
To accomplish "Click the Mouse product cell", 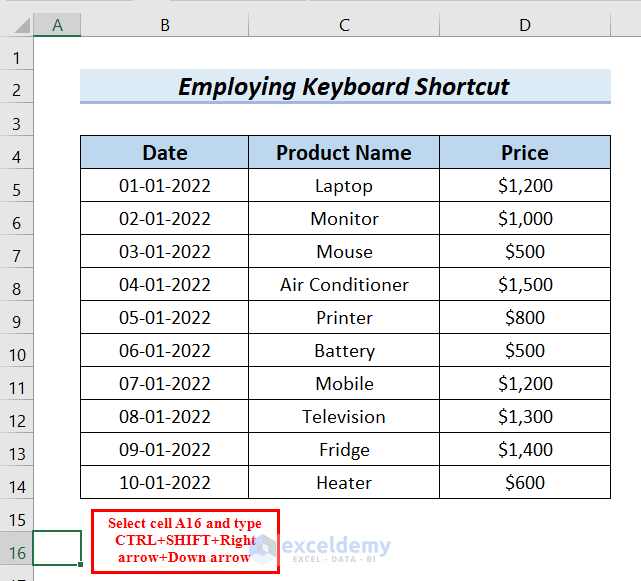I will (x=344, y=251).
